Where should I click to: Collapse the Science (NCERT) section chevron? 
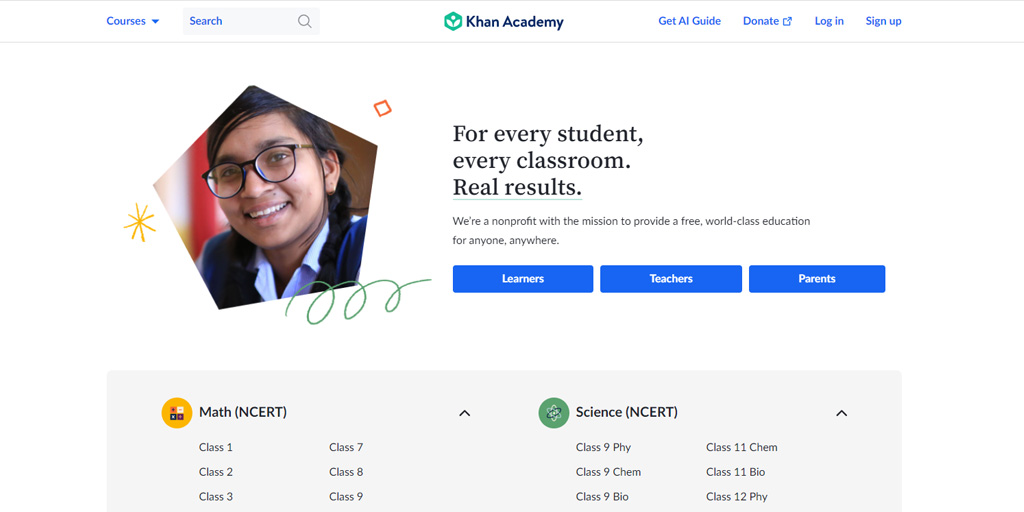coord(842,413)
